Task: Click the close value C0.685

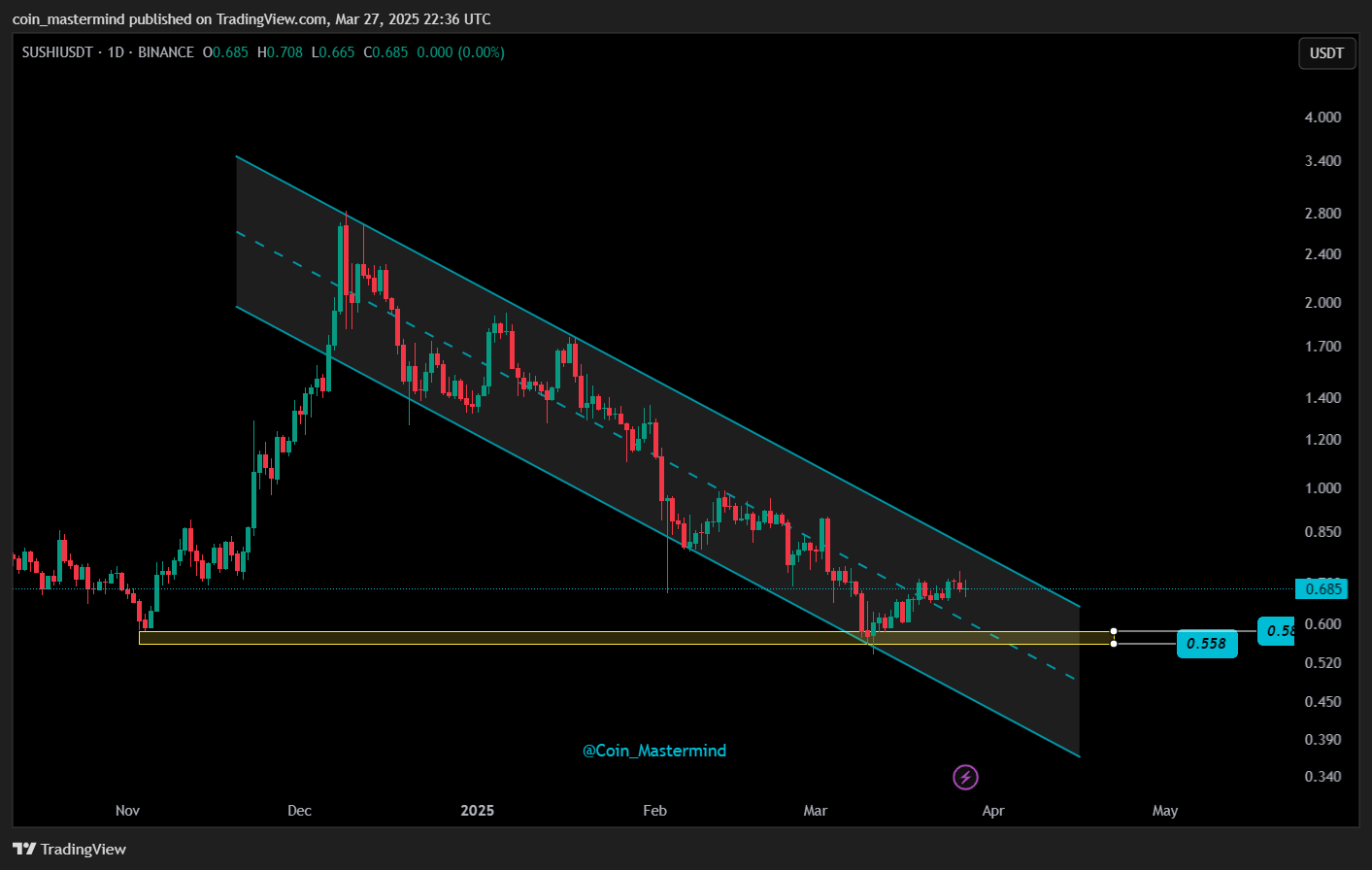Action: tap(385, 52)
